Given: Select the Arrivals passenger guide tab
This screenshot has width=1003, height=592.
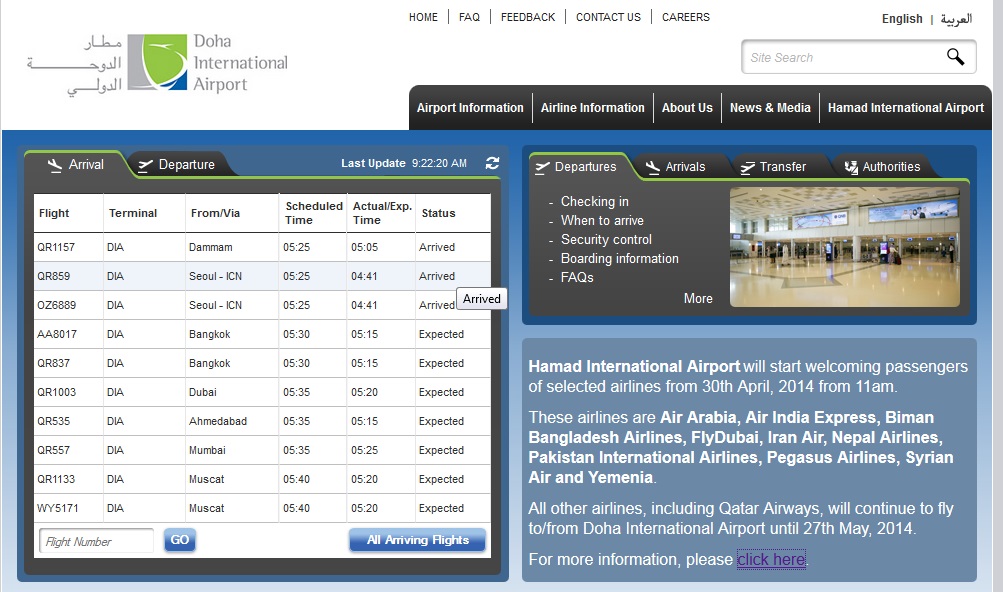Looking at the screenshot, I should click(x=675, y=167).
